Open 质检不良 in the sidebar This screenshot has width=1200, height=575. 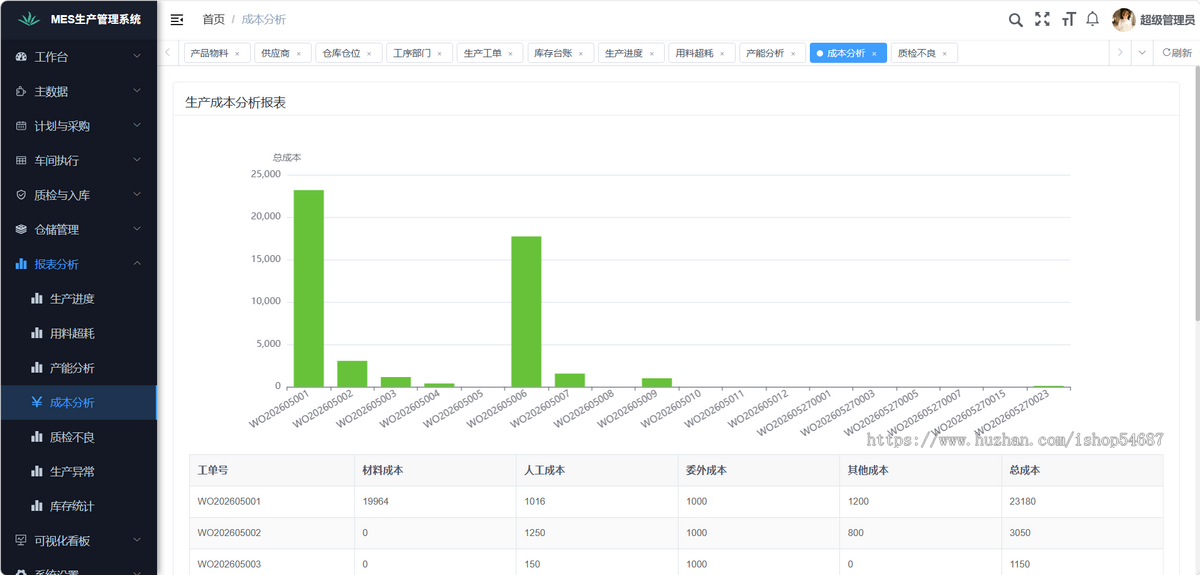point(78,437)
